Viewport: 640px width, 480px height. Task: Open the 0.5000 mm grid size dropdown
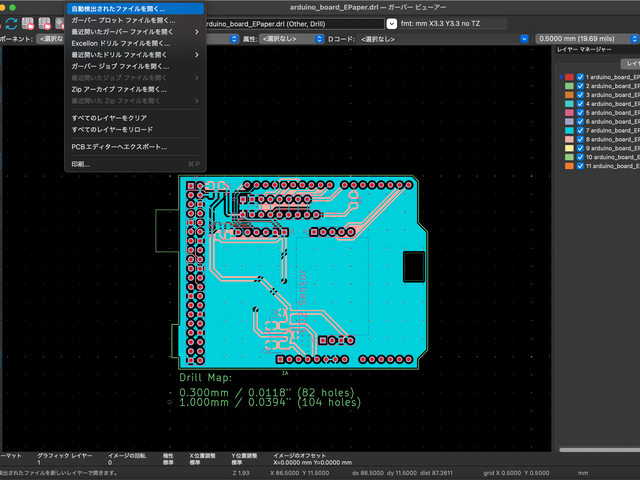pos(590,39)
